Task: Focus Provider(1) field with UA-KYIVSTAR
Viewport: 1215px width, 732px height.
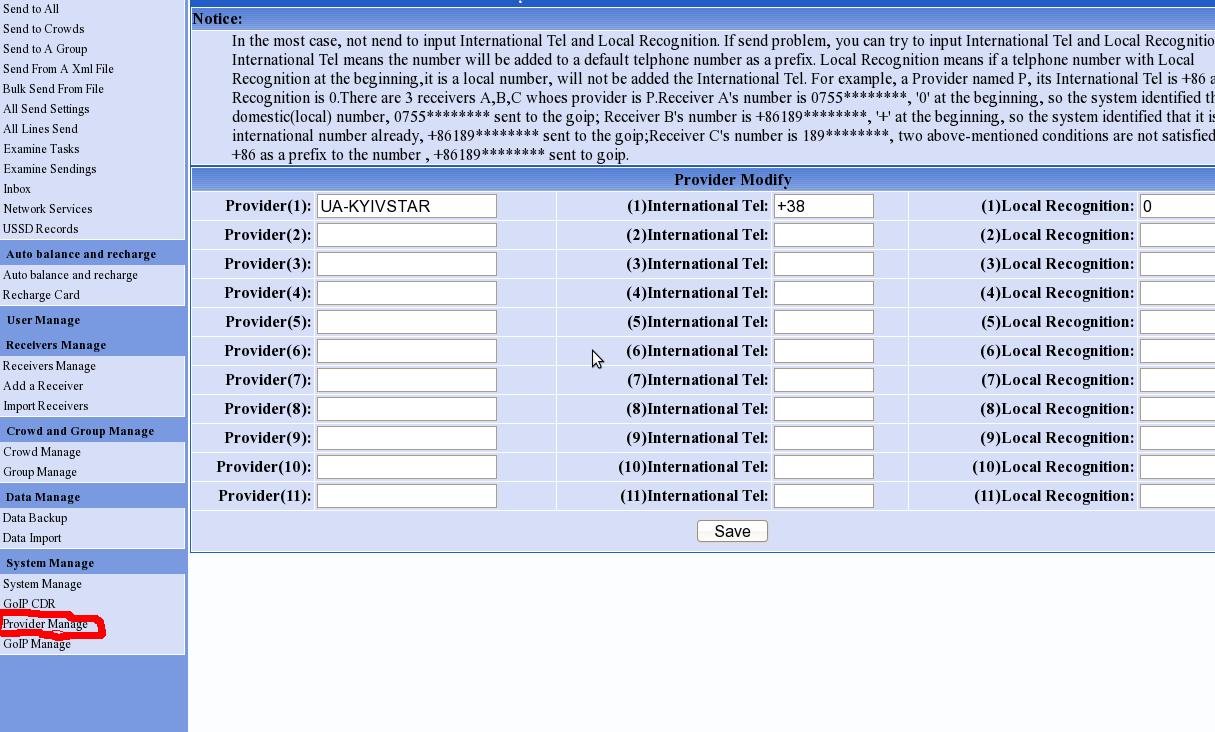Action: tap(406, 206)
